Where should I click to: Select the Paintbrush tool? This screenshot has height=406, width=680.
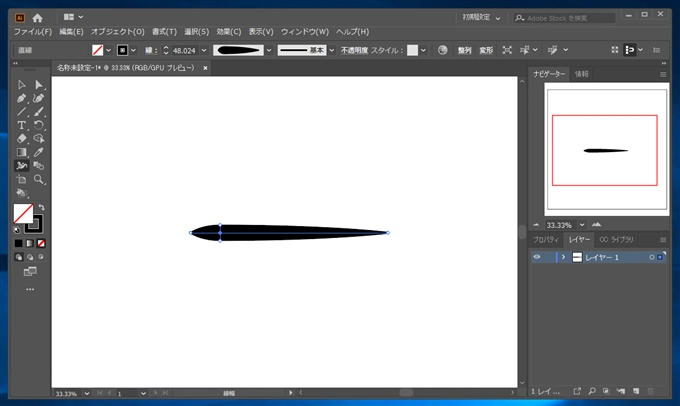(39, 111)
